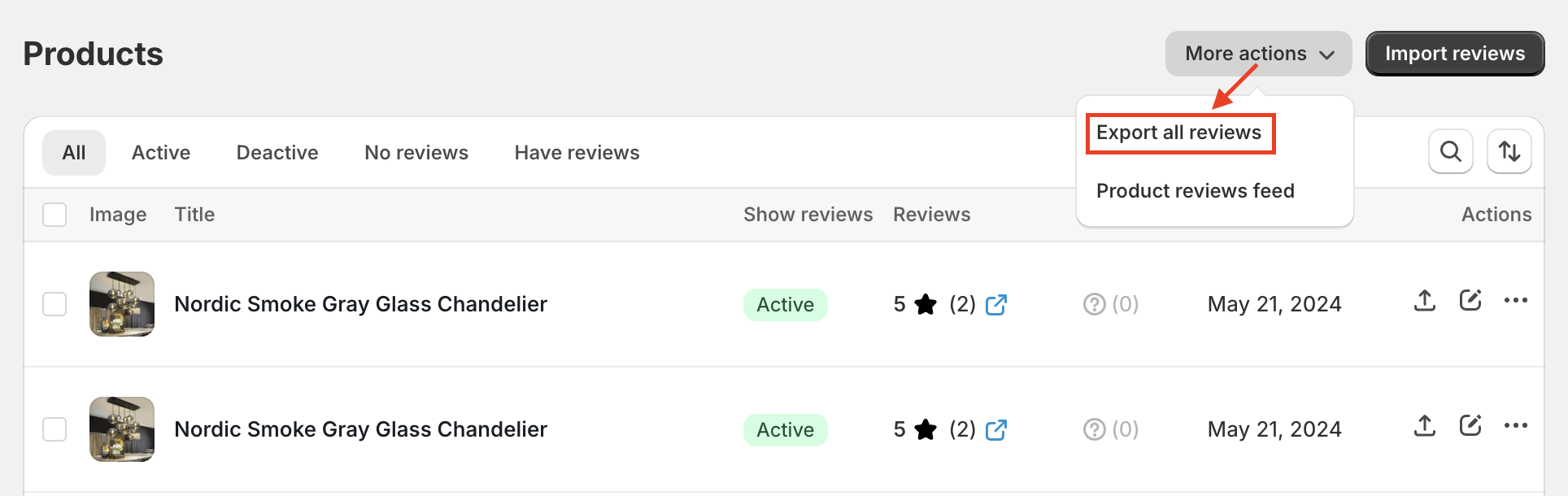Open external reviews link in first row
This screenshot has height=496, width=1568.
pyautogui.click(x=995, y=305)
